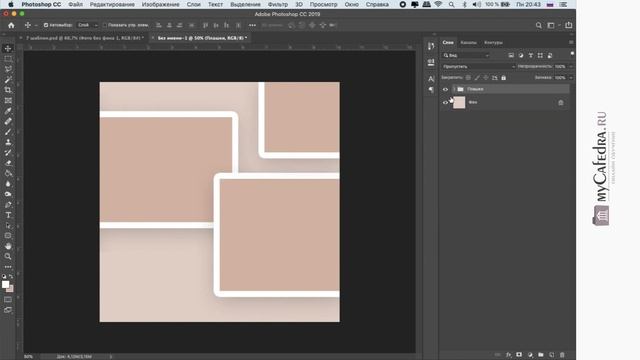This screenshot has height=360, width=640.
Task: Toggle lock position button
Action: click(x=486, y=78)
